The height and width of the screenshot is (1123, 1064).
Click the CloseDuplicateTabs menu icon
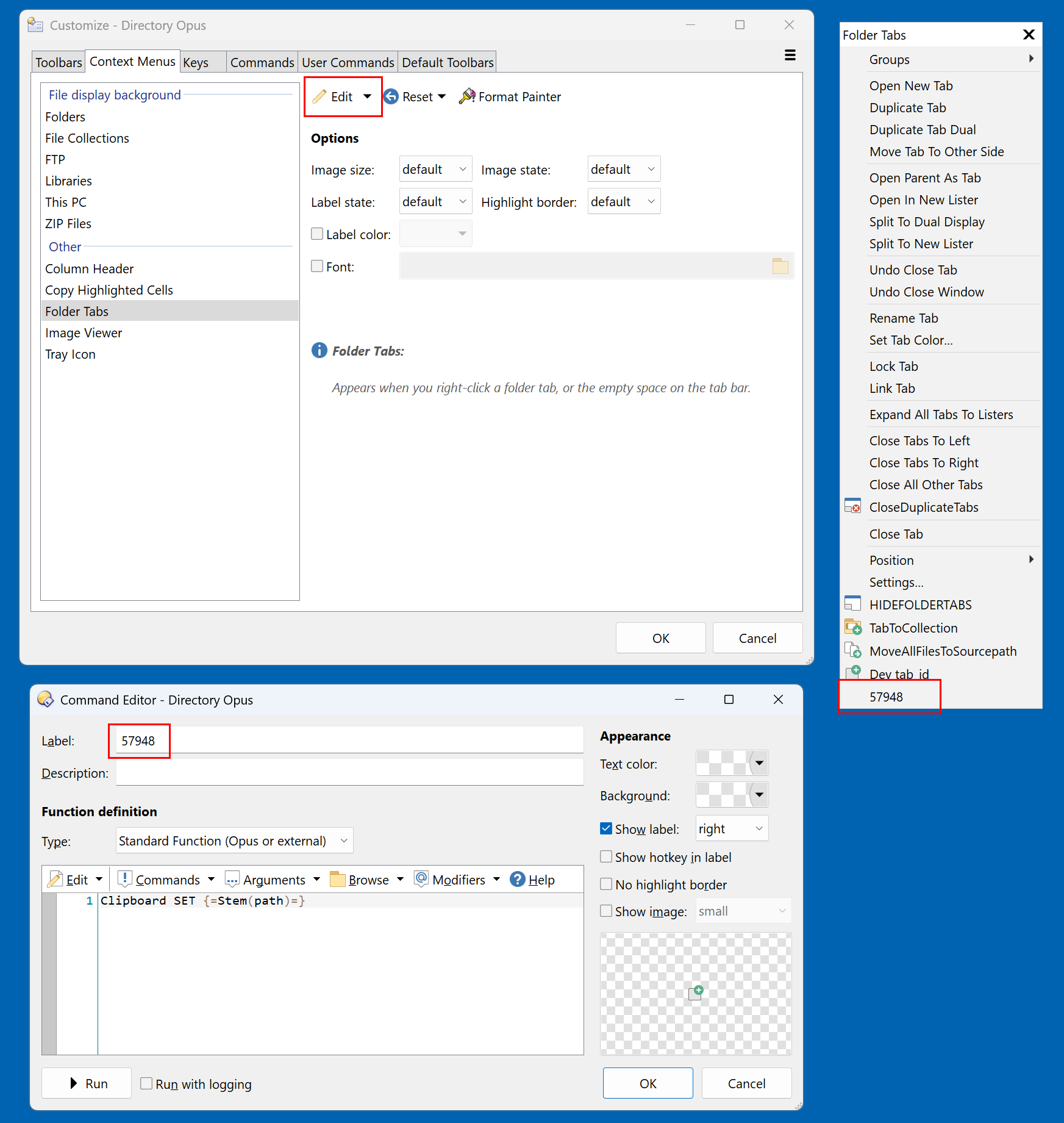pyautogui.click(x=852, y=507)
